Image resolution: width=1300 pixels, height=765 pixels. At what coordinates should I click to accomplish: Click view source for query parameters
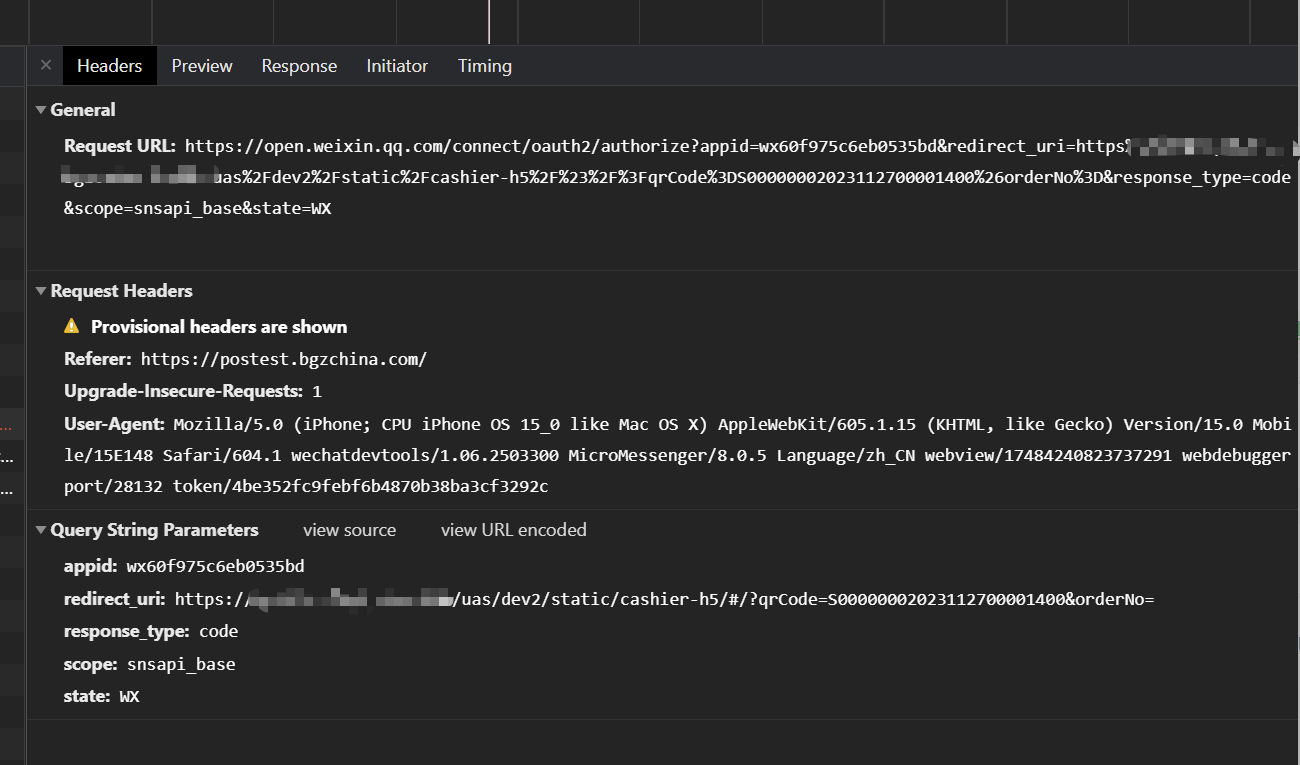349,530
